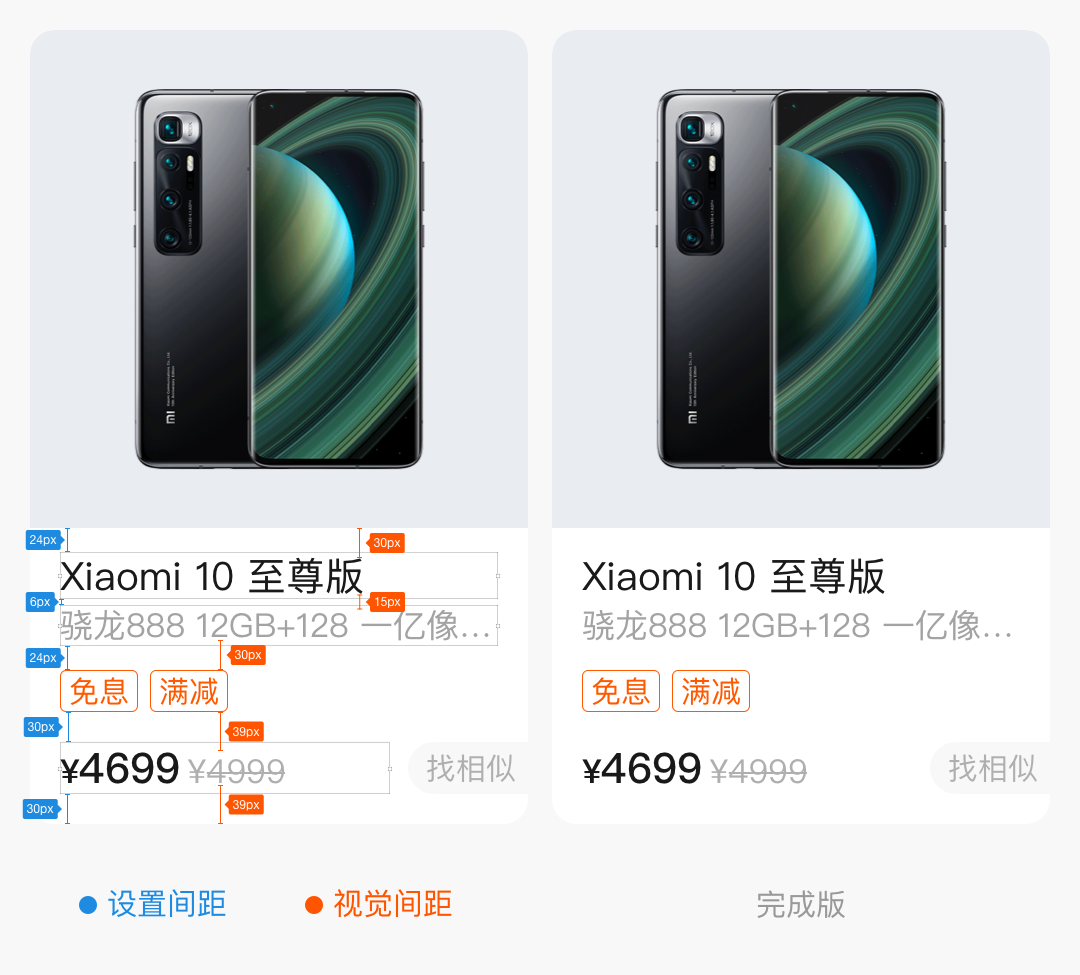Click the left card's ¥4699 price
The image size is (1080, 975).
tap(120, 769)
